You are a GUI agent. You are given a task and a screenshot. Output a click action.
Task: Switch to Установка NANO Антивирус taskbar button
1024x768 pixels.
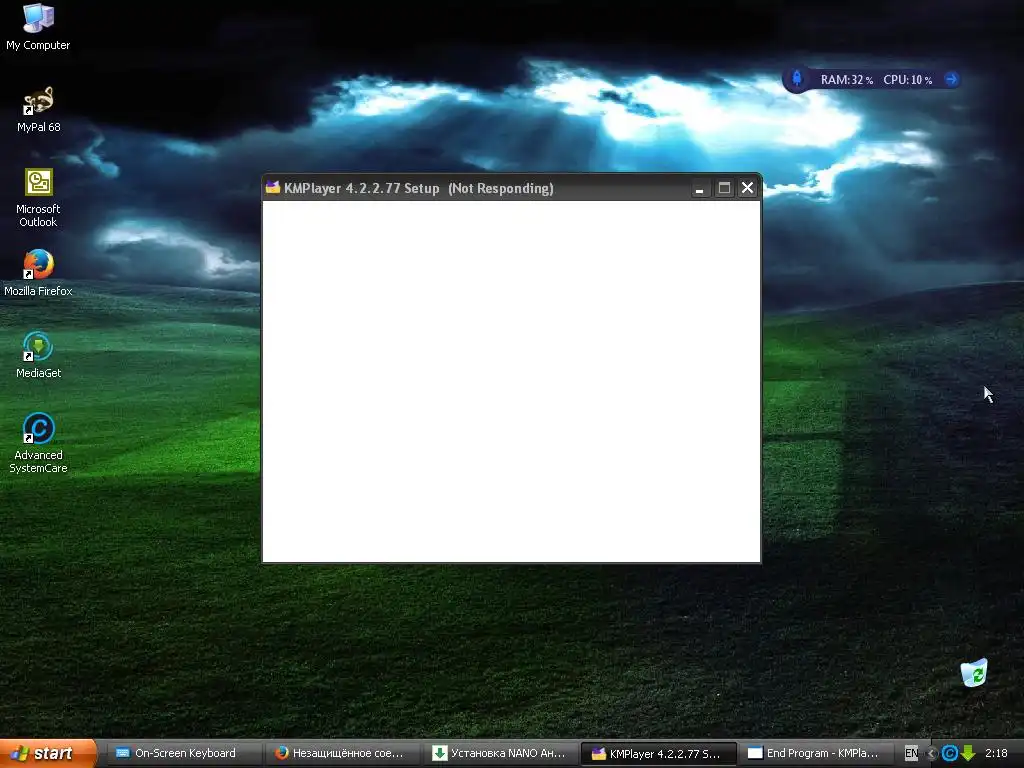pyautogui.click(x=501, y=753)
